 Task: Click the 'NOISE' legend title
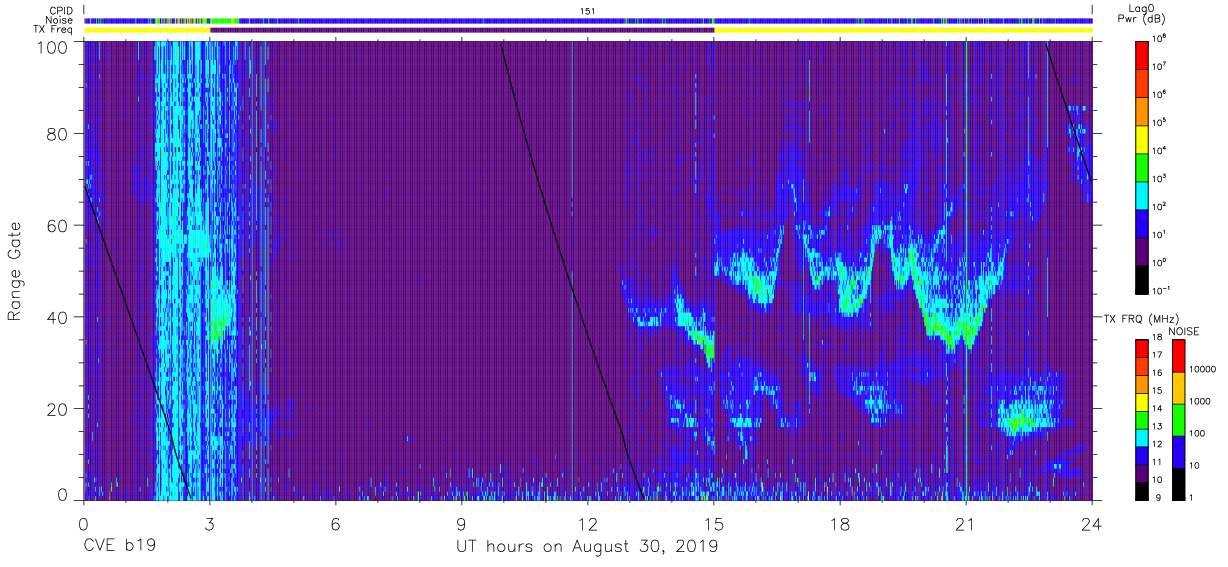point(1183,330)
